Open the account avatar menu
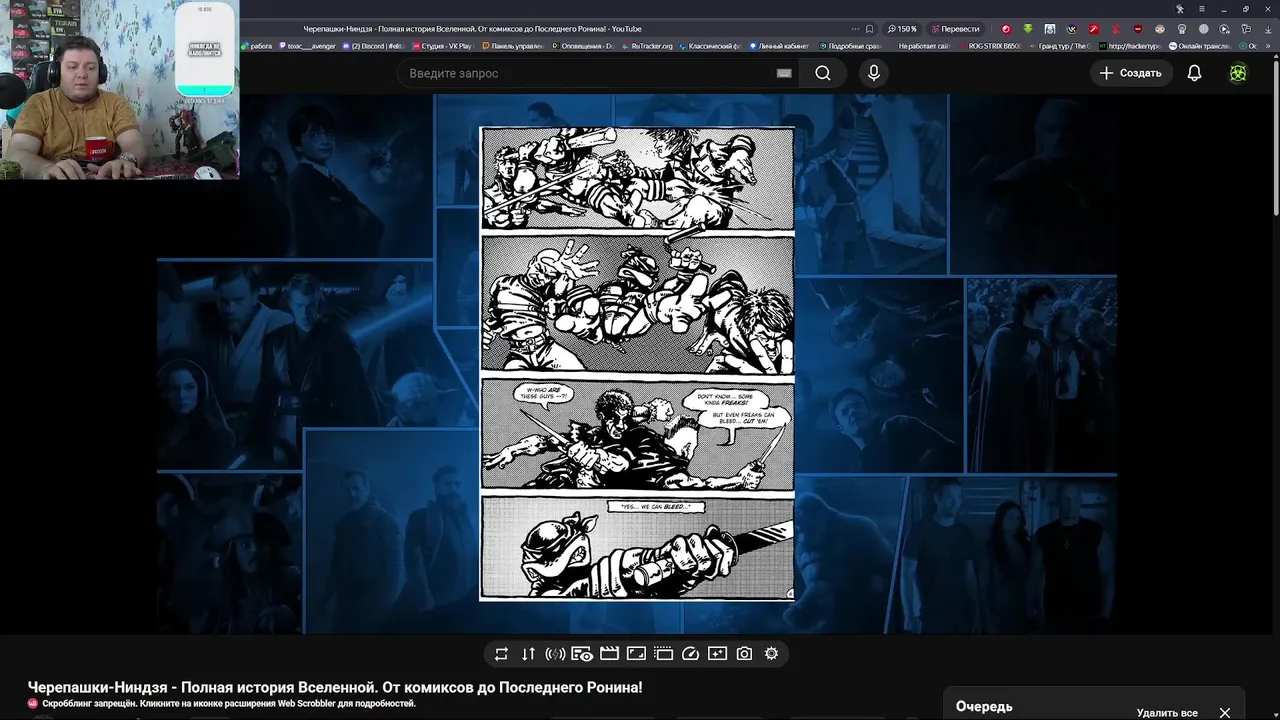 (x=1238, y=73)
